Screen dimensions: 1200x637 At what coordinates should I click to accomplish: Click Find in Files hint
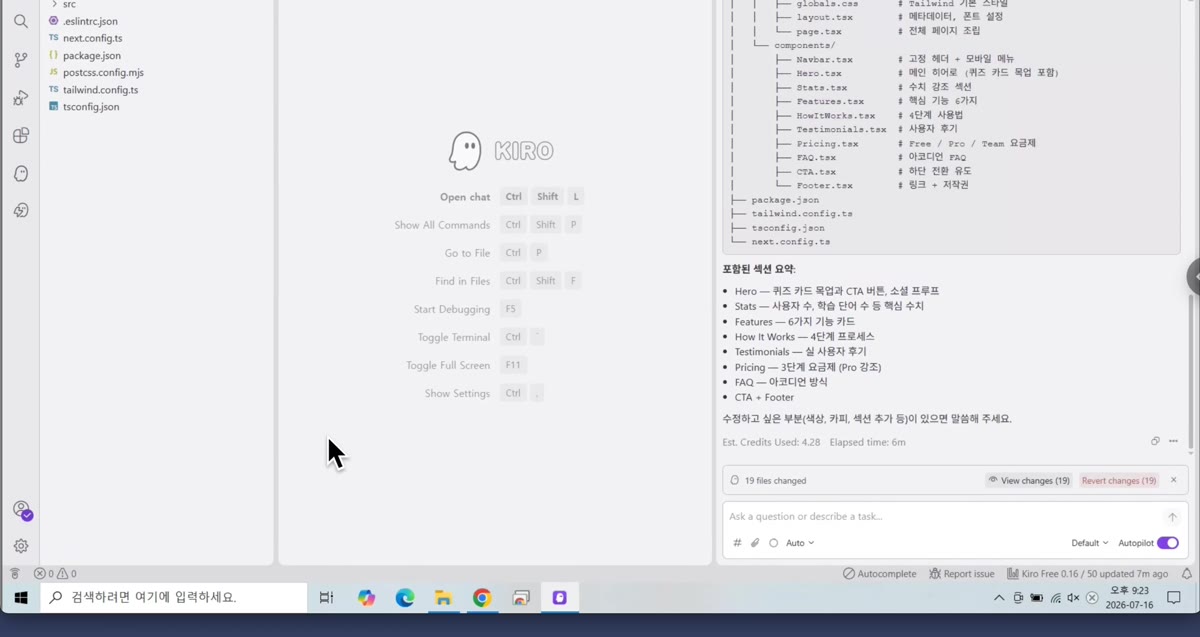tap(462, 281)
